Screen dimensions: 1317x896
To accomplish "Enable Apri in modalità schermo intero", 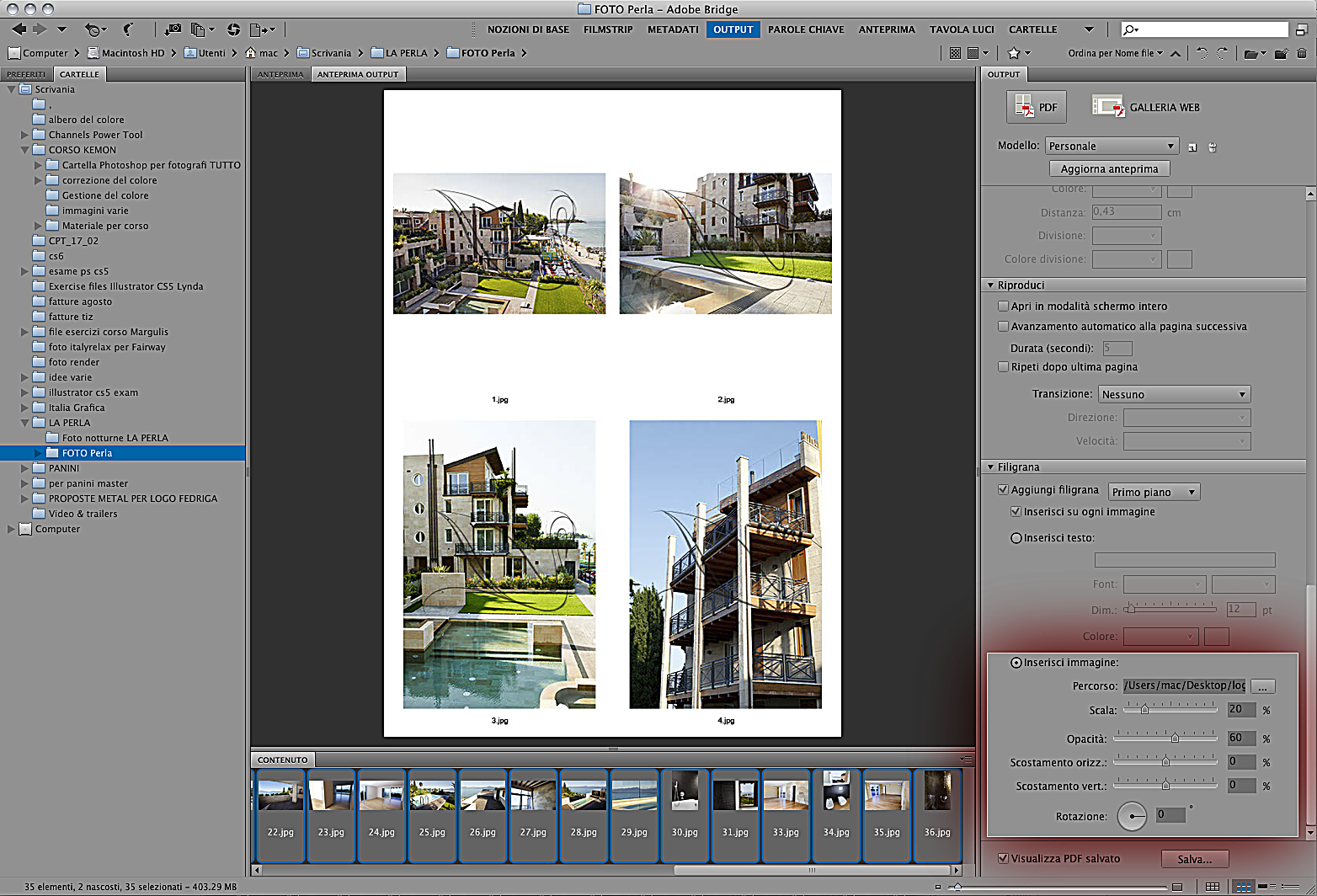I will point(1003,306).
